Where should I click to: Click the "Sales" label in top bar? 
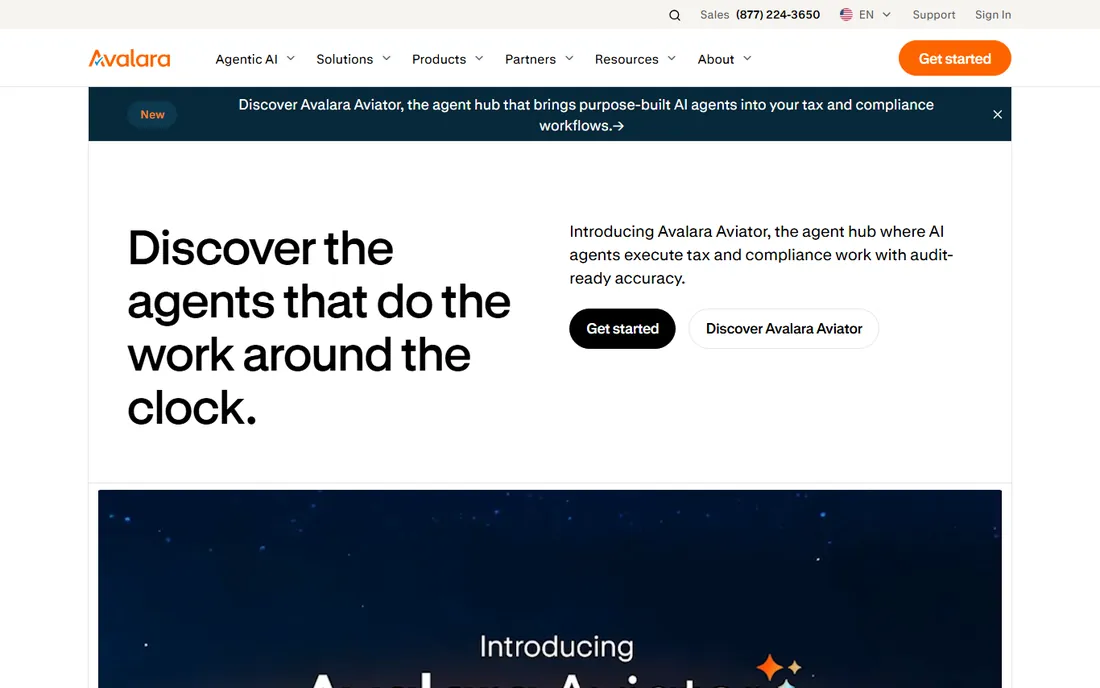(x=714, y=15)
